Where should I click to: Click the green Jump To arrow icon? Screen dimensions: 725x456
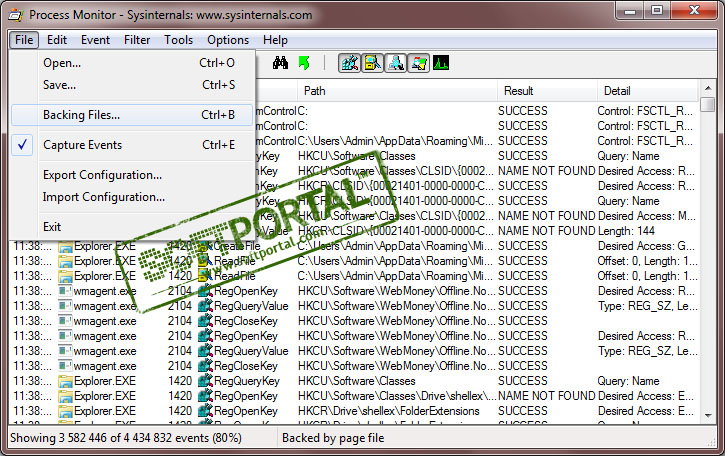pos(304,63)
